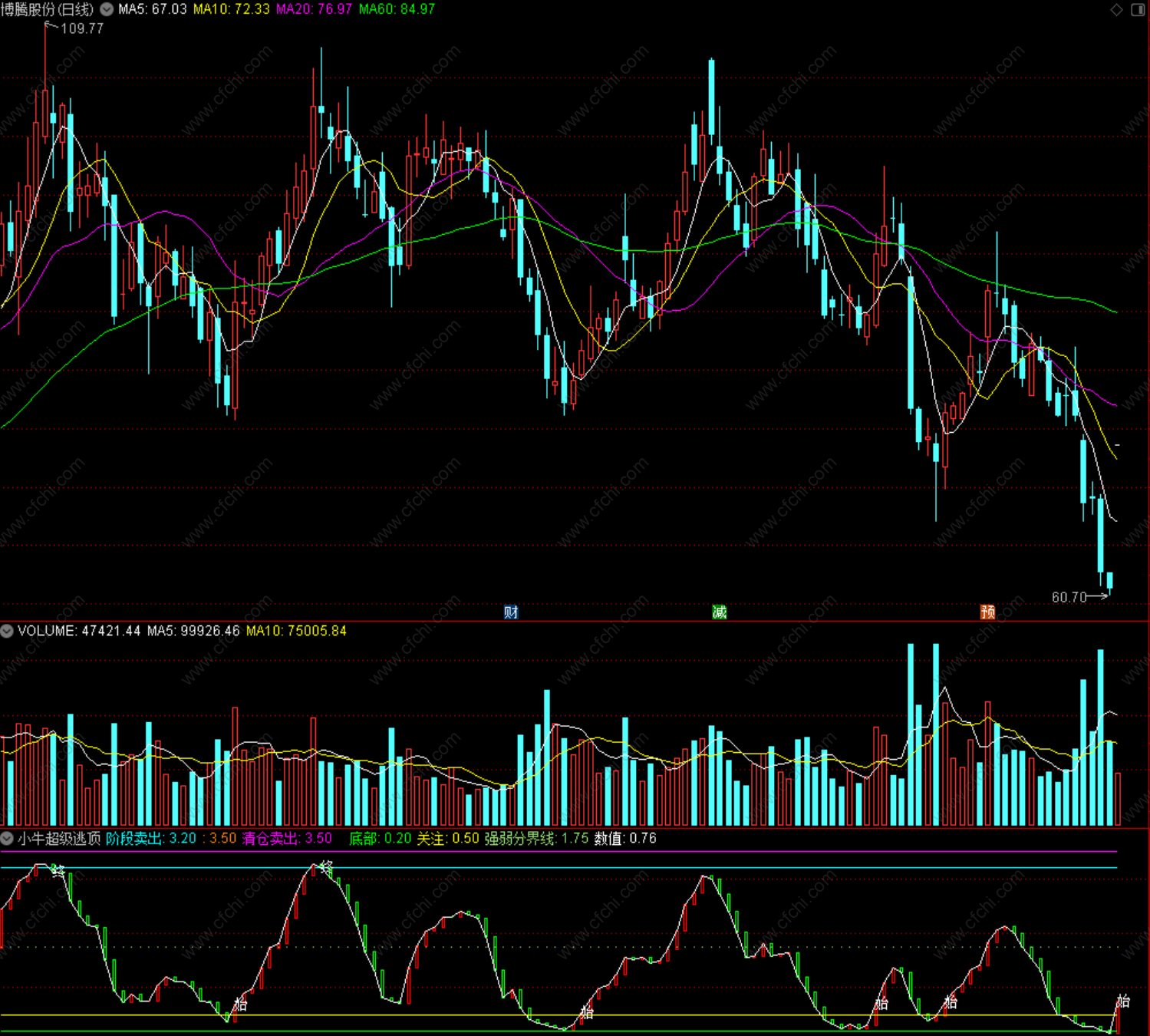Click the green MA60: 84.97 label
The width and height of the screenshot is (1150, 1036).
397,9
